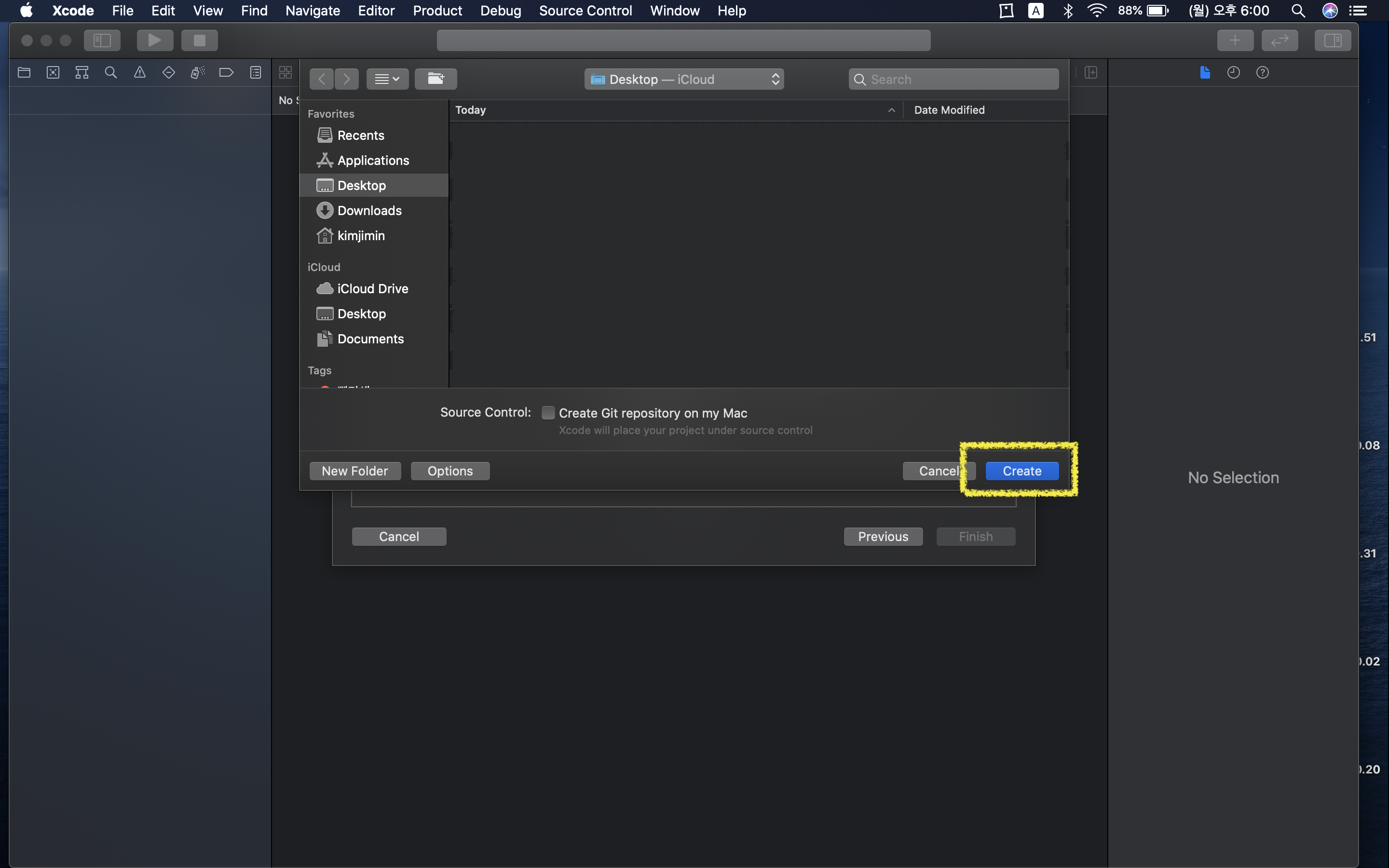This screenshot has height=868, width=1389.
Task: Select Downloads in the sidebar
Action: click(x=374, y=211)
